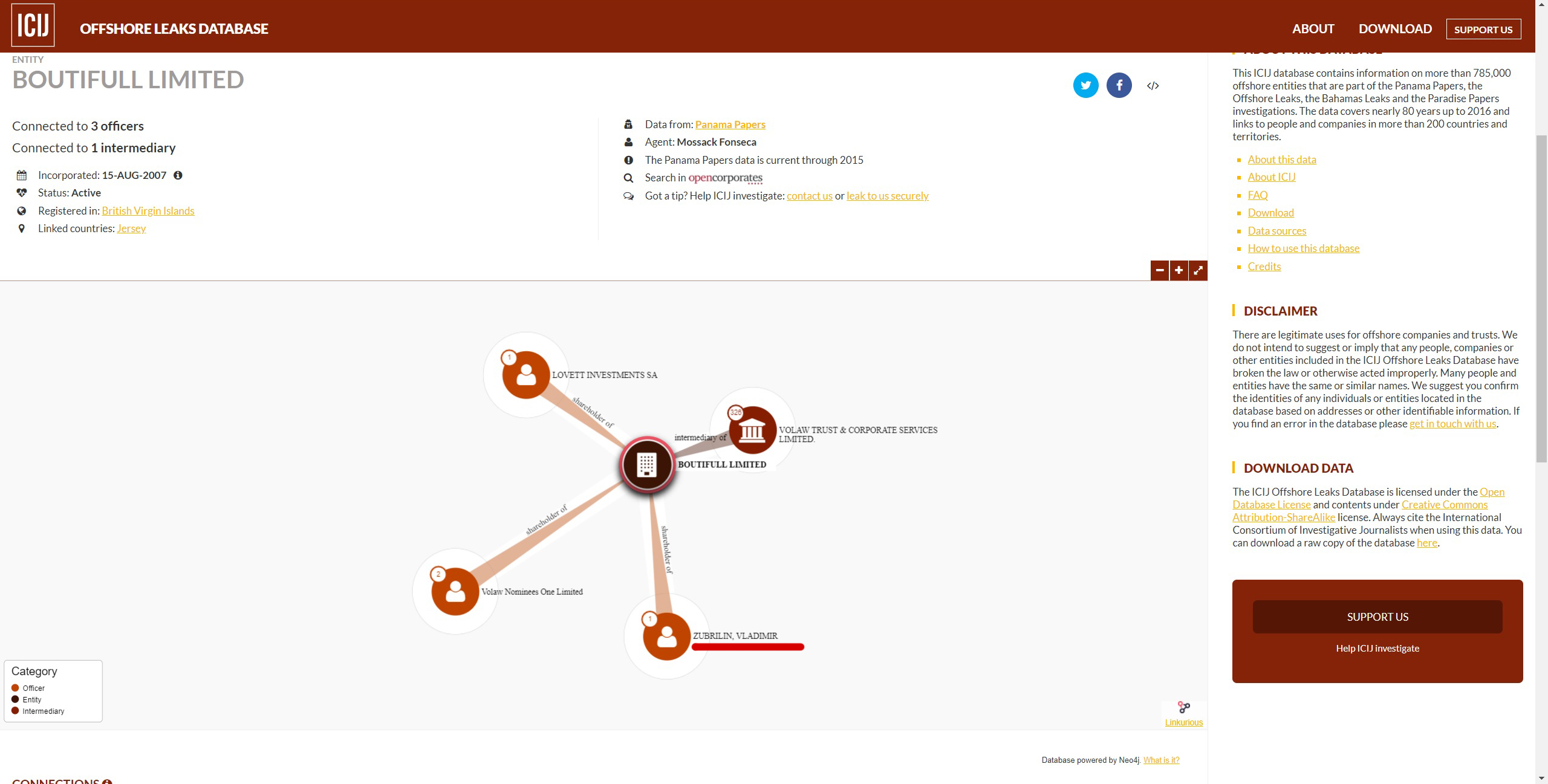The image size is (1548, 784).
Task: Click the Connected to 1 intermediary text
Action: pos(94,148)
